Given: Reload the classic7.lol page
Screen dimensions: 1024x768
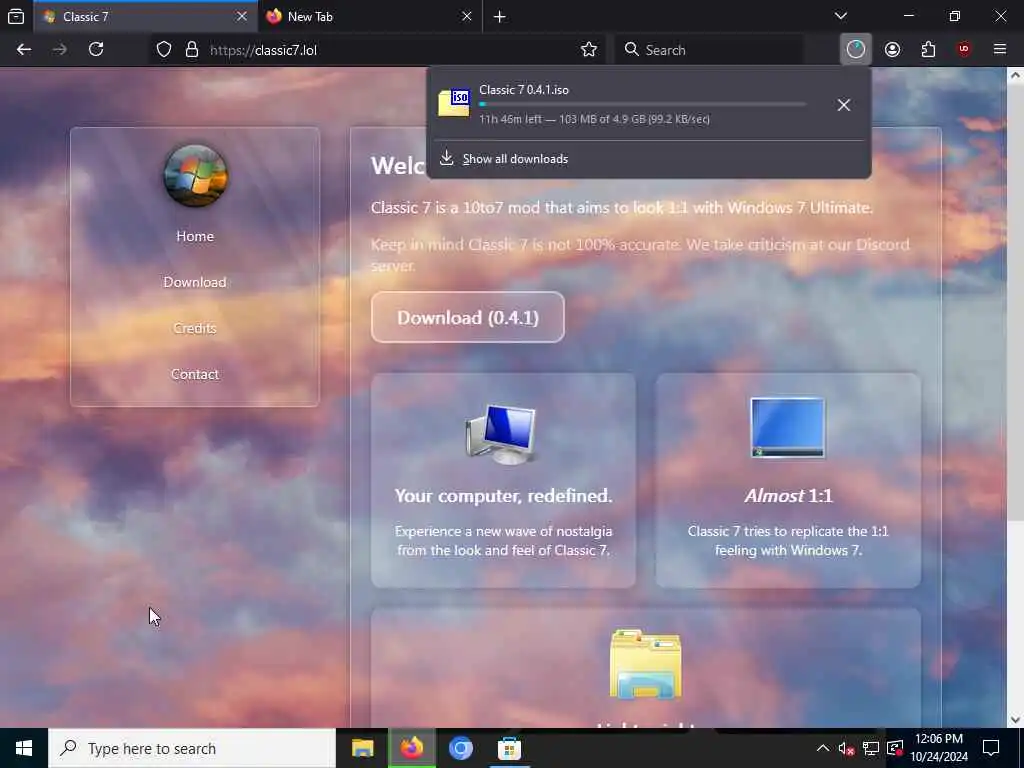Looking at the screenshot, I should coord(96,50).
